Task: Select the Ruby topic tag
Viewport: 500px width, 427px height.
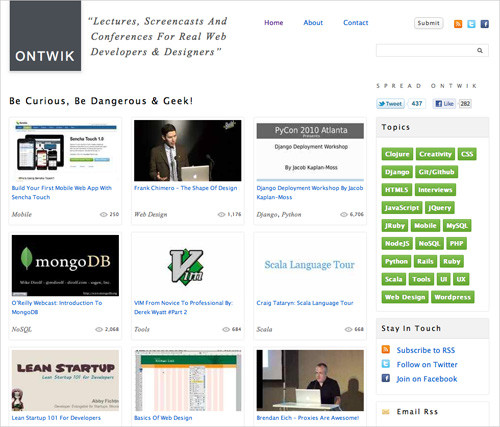Action: [x=452, y=261]
